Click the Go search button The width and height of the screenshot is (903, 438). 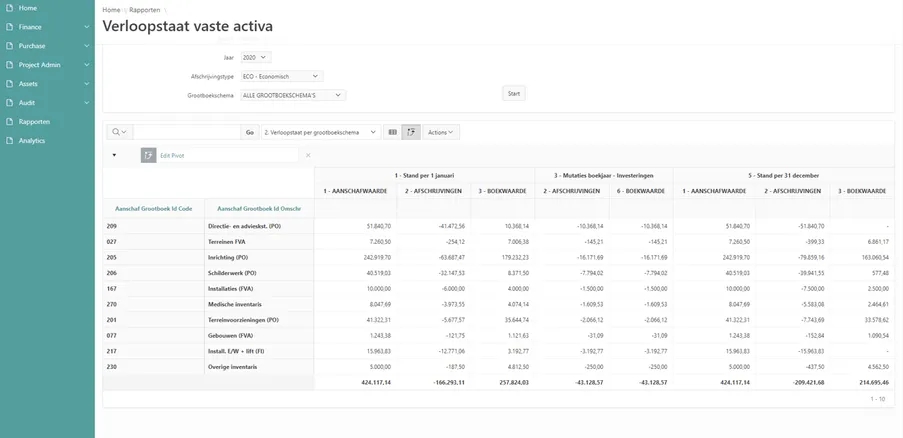249,132
